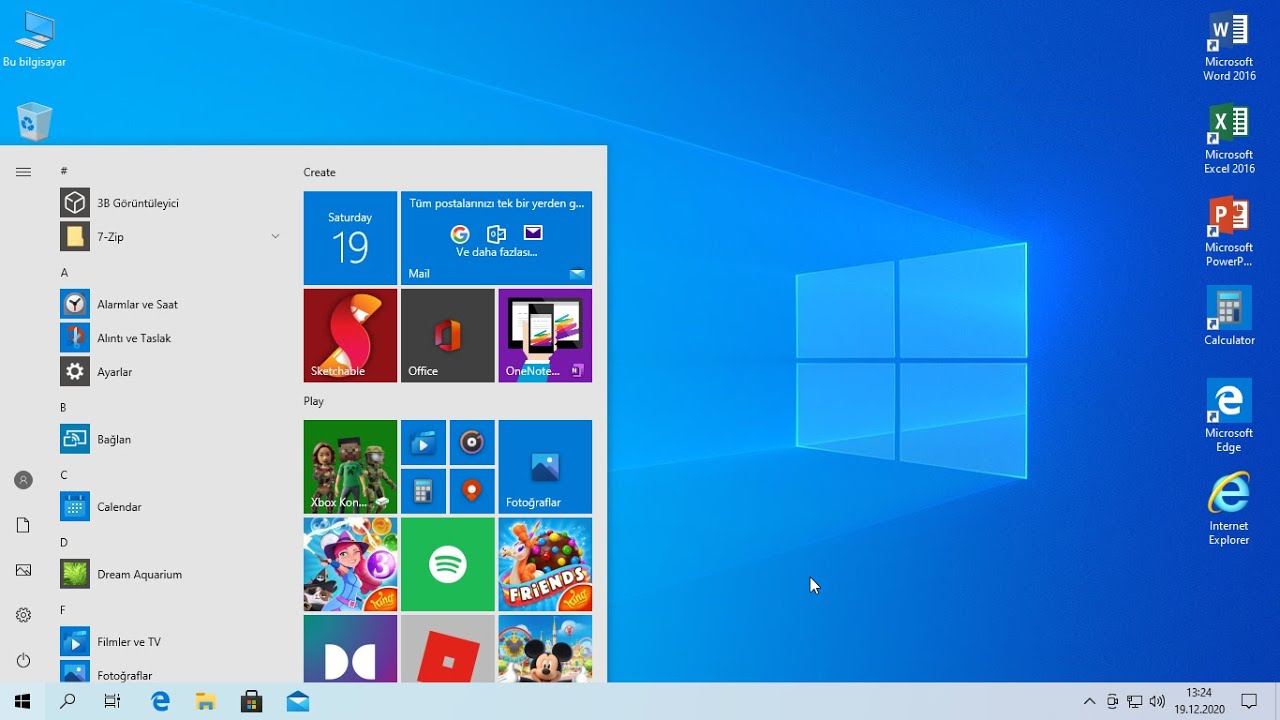Open the Mail live tile
The image size is (1280, 720).
pos(496,238)
